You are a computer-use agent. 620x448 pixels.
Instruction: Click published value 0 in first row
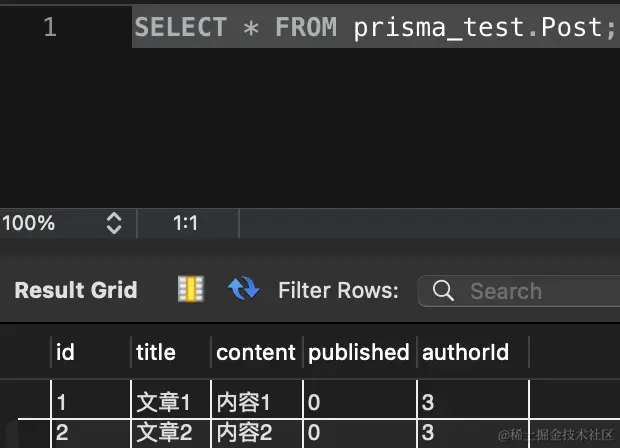(x=360, y=402)
